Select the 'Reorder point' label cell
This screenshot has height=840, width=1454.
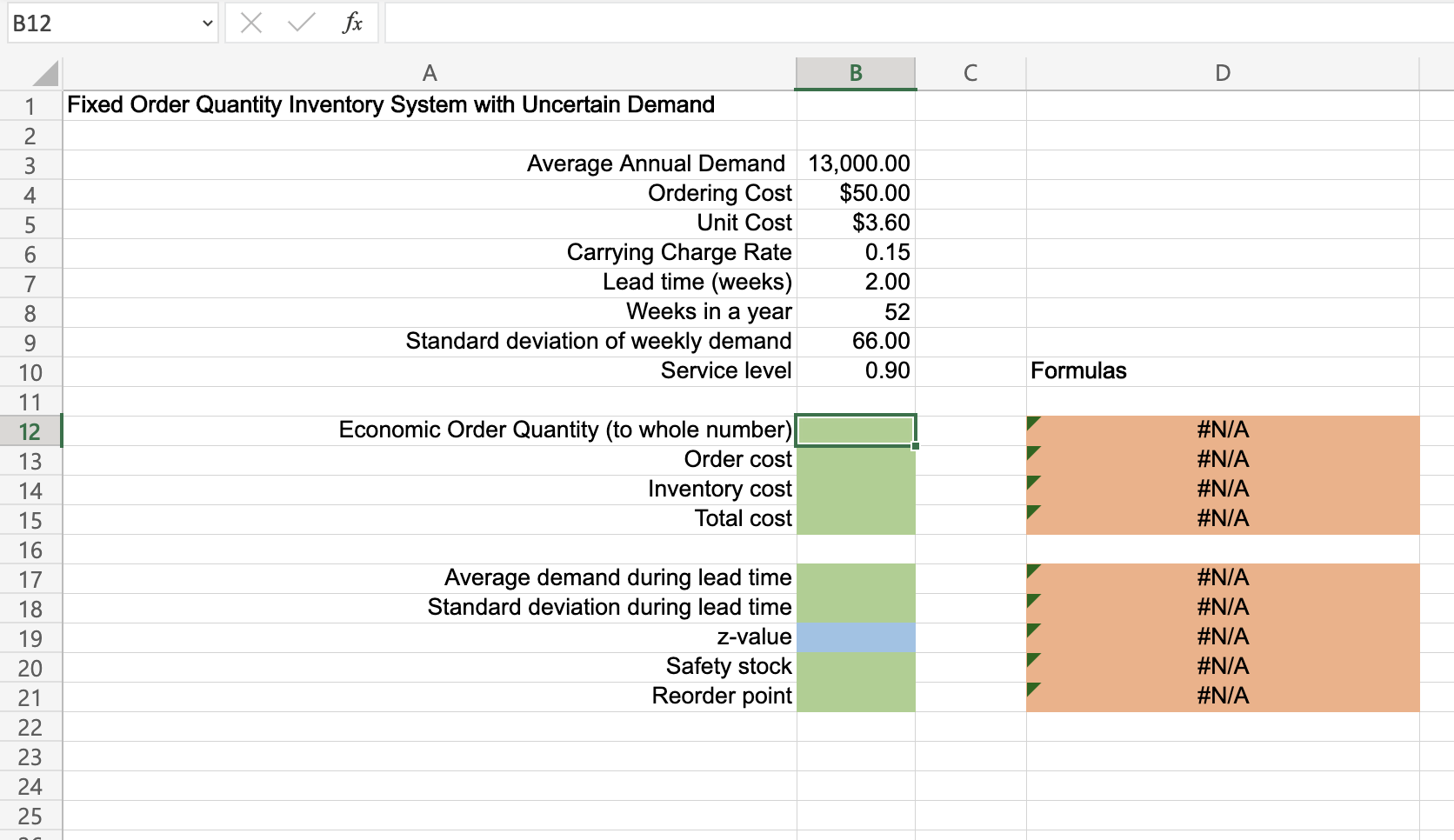[430, 697]
